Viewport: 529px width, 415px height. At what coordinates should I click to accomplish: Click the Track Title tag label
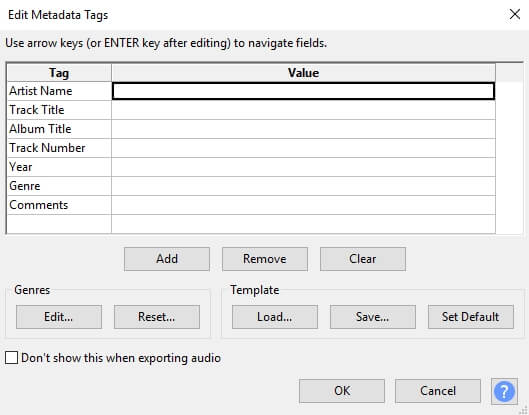tap(36, 110)
